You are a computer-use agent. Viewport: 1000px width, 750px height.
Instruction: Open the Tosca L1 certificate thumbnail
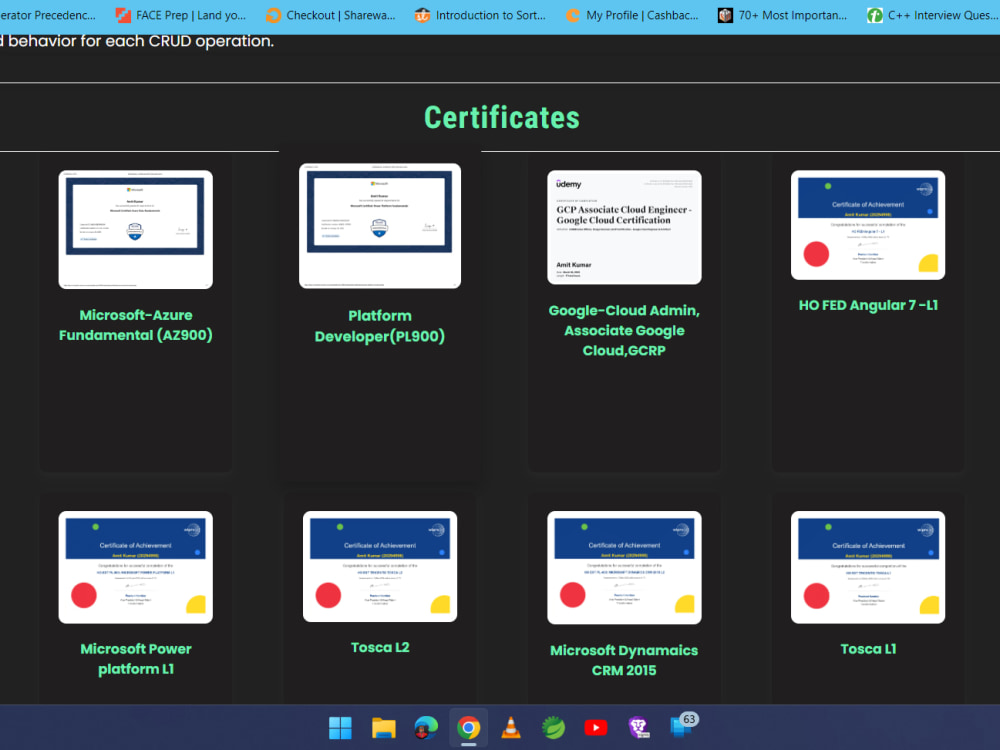click(868, 567)
